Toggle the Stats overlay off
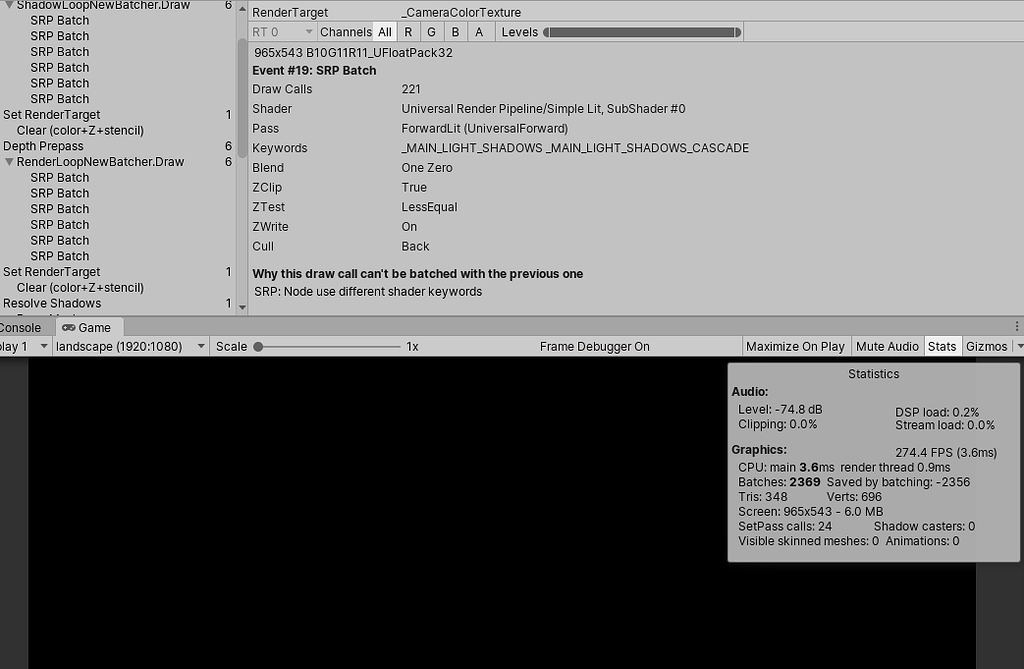The image size is (1024, 669). pyautogui.click(x=941, y=346)
